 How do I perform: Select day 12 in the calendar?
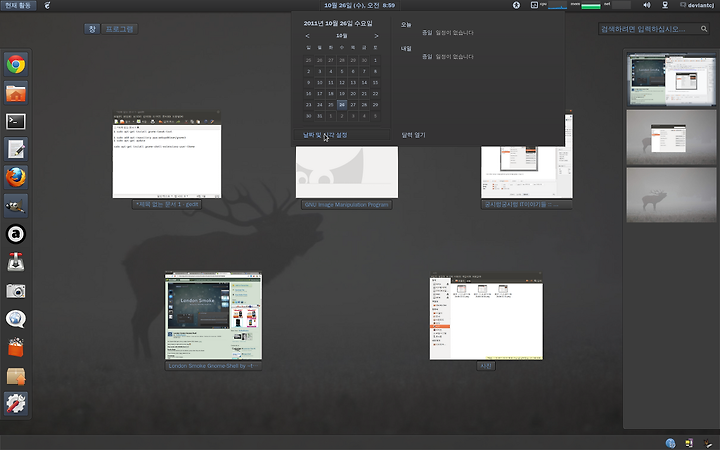[342, 83]
